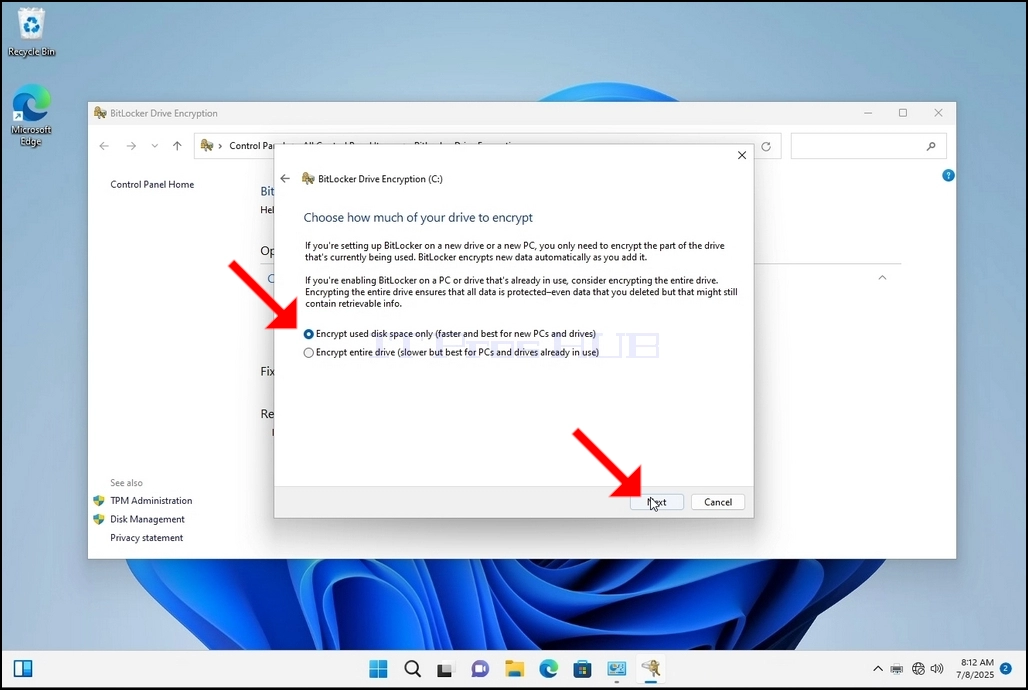1028x690 pixels.
Task: Open taskbar Search
Action: (412, 668)
